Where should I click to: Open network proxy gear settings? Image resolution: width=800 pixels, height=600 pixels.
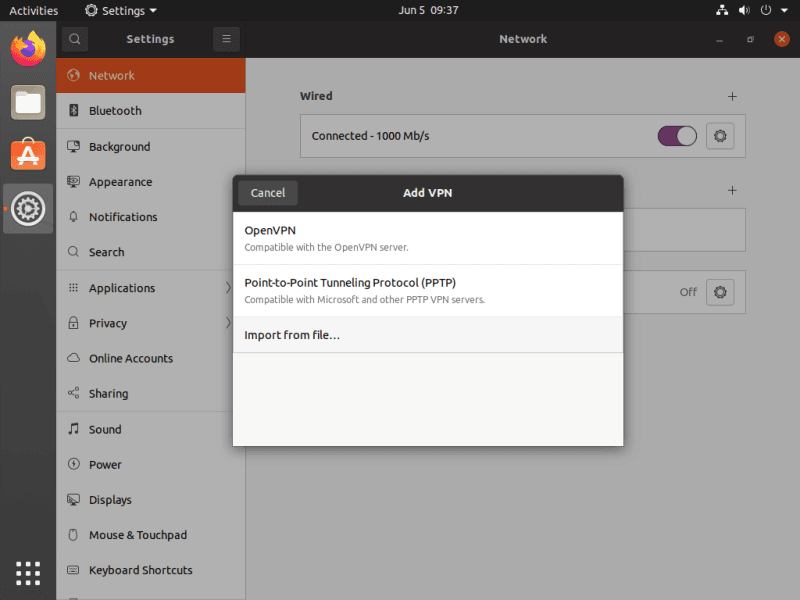pyautogui.click(x=720, y=292)
